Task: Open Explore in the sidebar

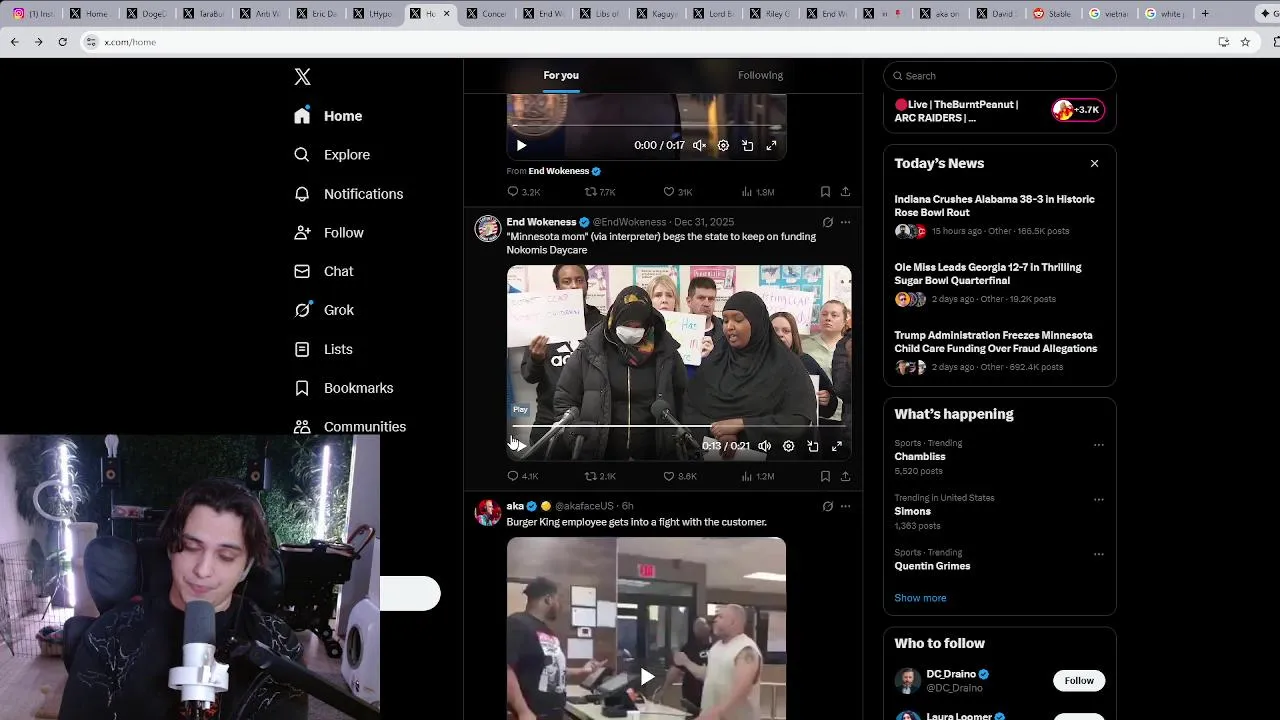Action: 332,155
